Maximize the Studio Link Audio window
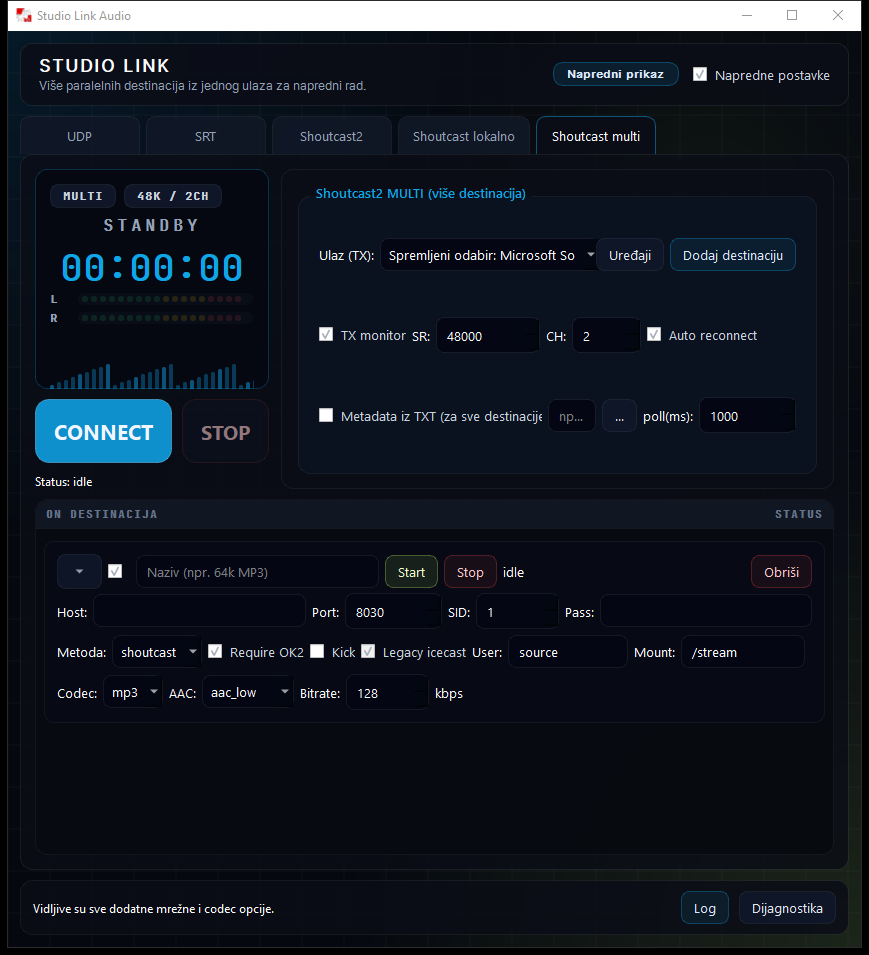869x955 pixels. click(x=792, y=15)
